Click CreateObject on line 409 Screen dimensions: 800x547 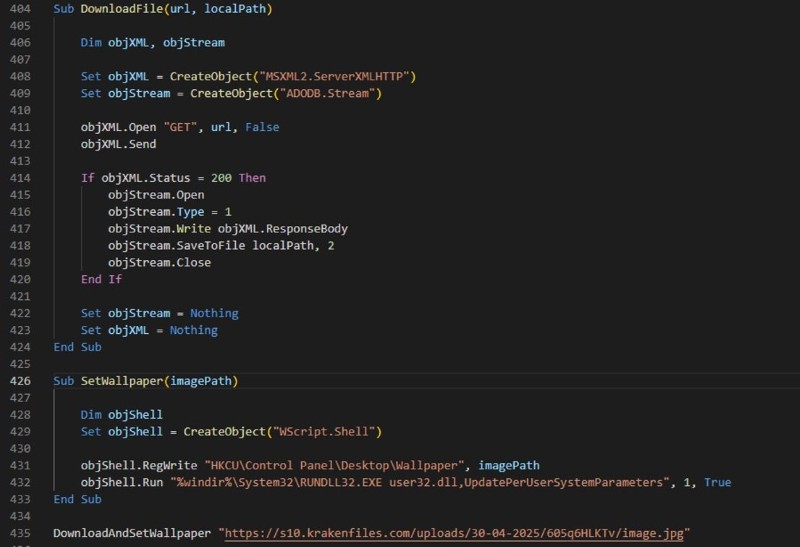coord(232,93)
